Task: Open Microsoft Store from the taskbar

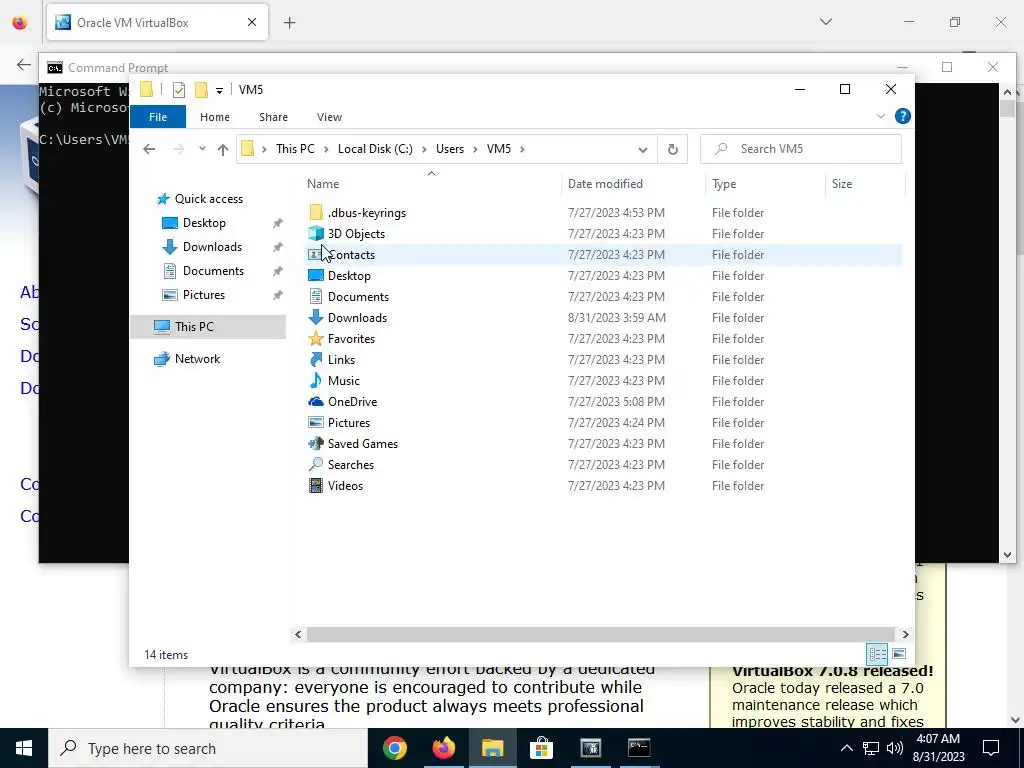Action: click(541, 748)
